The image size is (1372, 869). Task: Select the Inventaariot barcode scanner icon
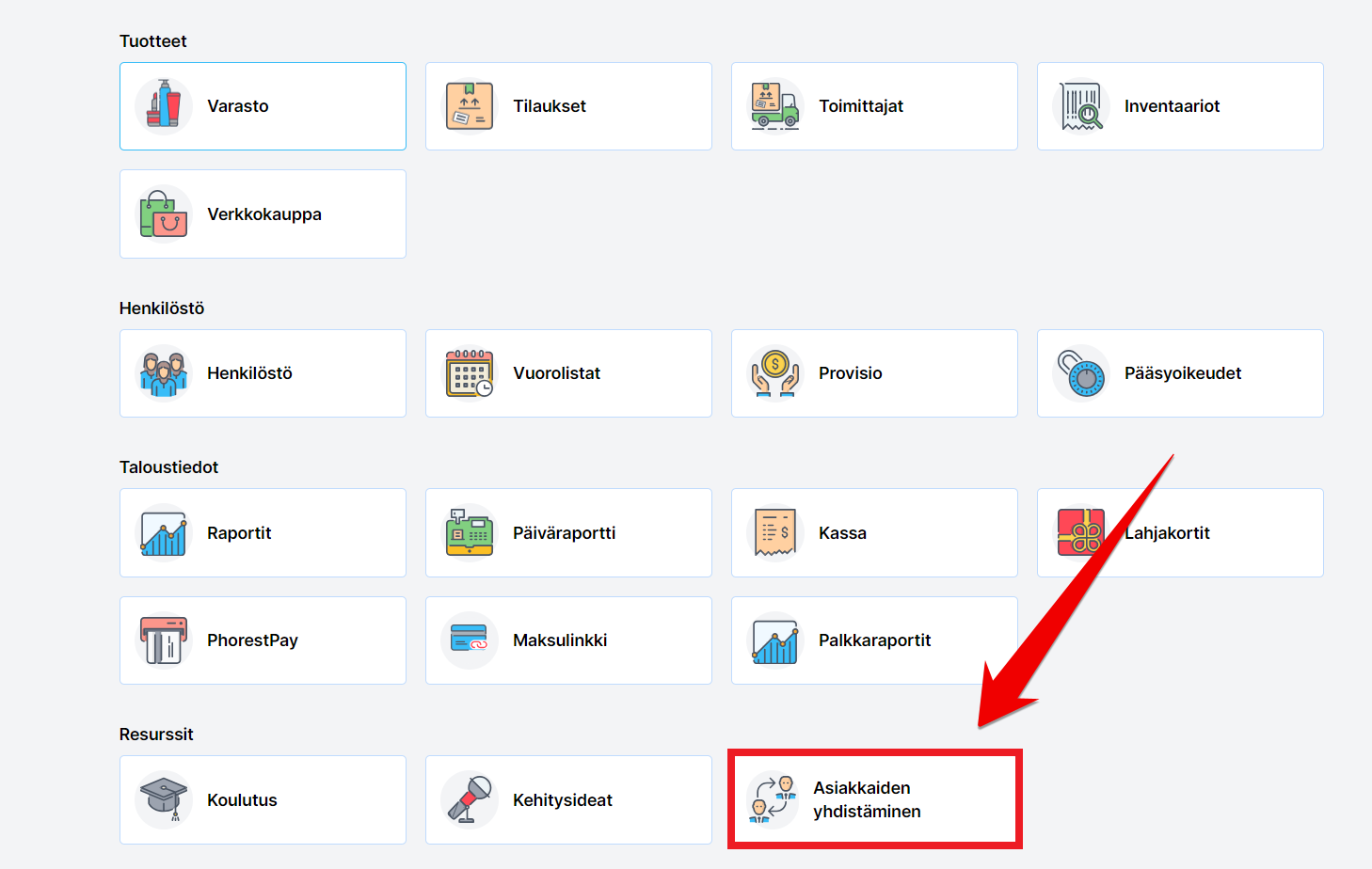click(1081, 106)
